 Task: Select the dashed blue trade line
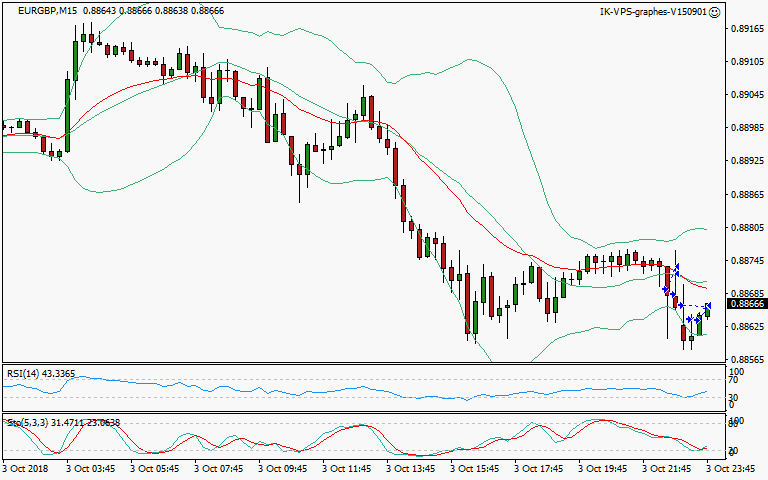coord(694,305)
